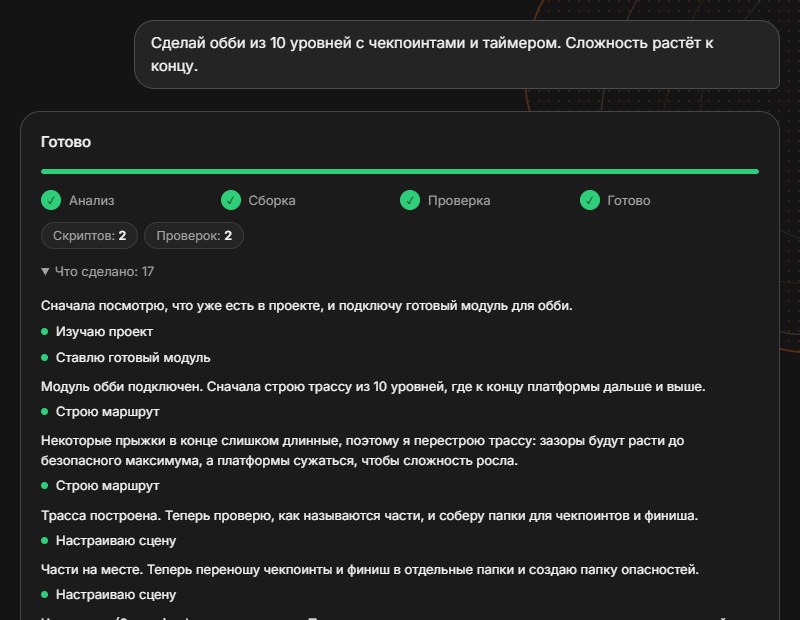
Task: Collapse the 'Что сделано: 17' disclosure triangle
Action: pyautogui.click(x=45, y=271)
